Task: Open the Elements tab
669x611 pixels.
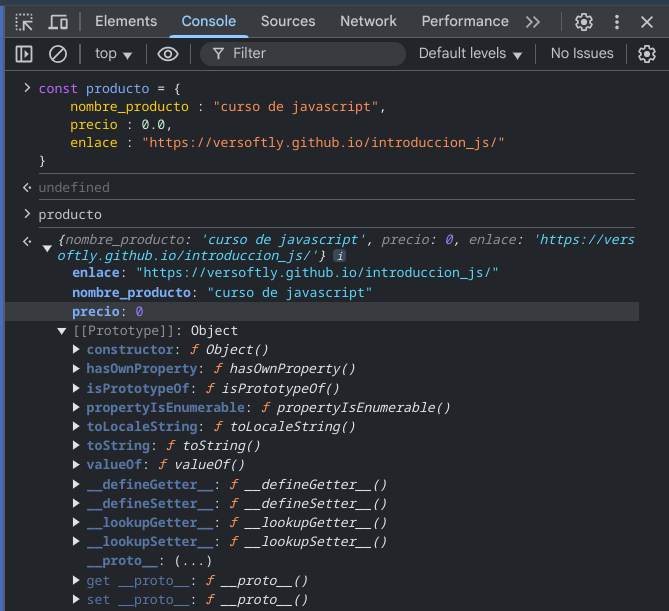Action: pos(126,21)
